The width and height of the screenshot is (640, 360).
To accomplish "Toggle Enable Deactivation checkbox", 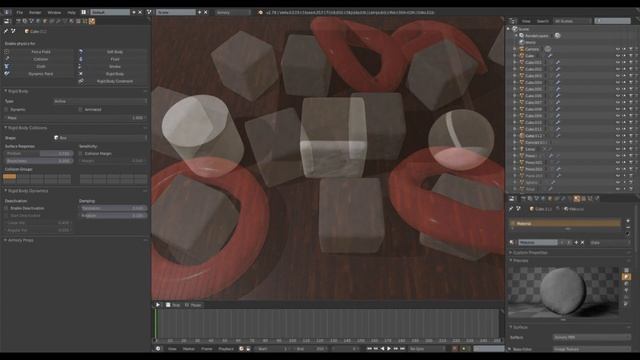I will click(x=7, y=208).
